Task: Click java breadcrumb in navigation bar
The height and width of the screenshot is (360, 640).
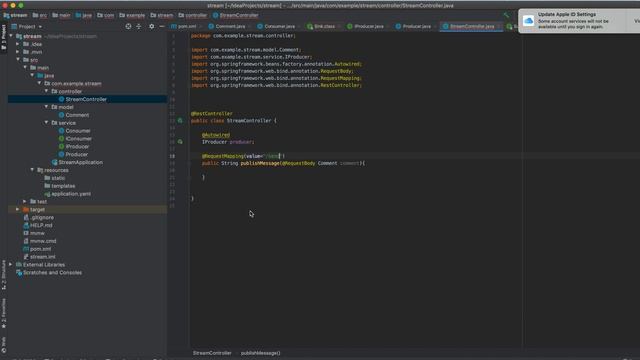Action: [84, 15]
